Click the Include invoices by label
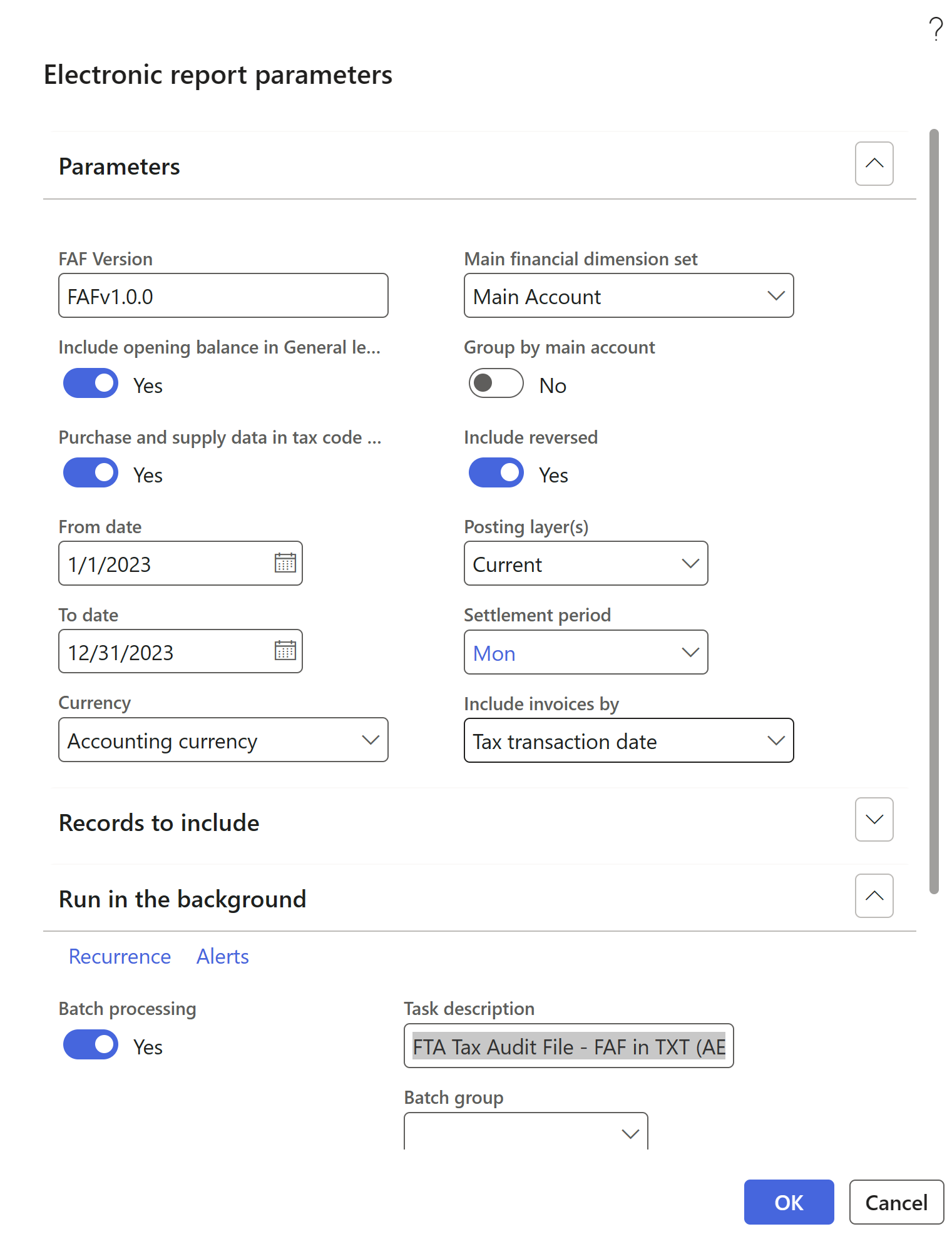The image size is (952, 1244). [x=541, y=704]
